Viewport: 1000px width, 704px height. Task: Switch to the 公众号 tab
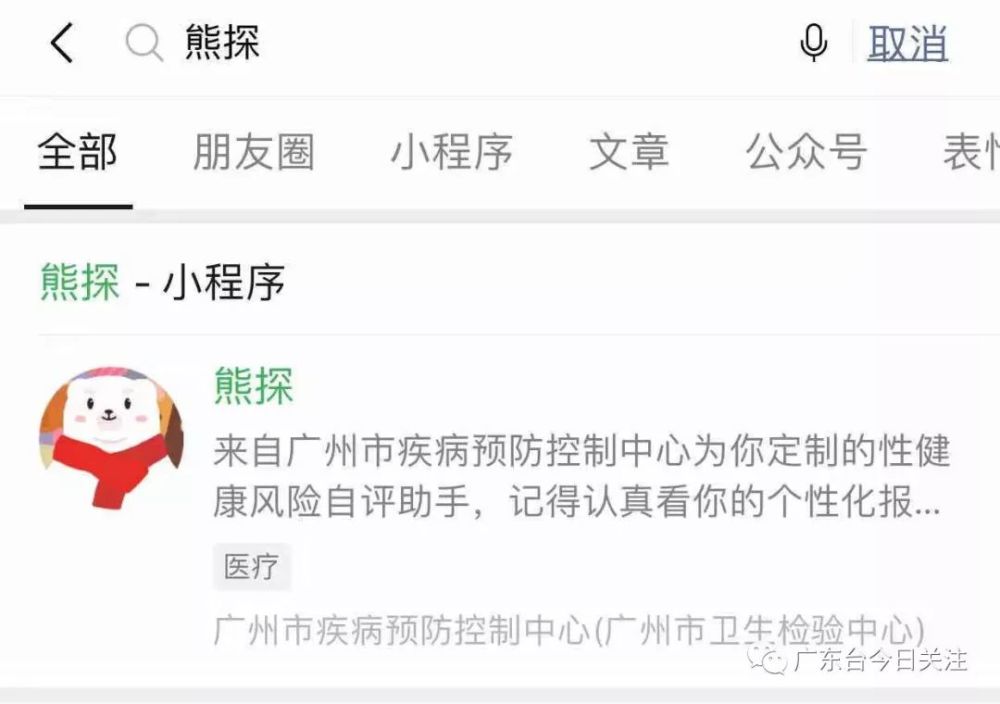tap(806, 152)
